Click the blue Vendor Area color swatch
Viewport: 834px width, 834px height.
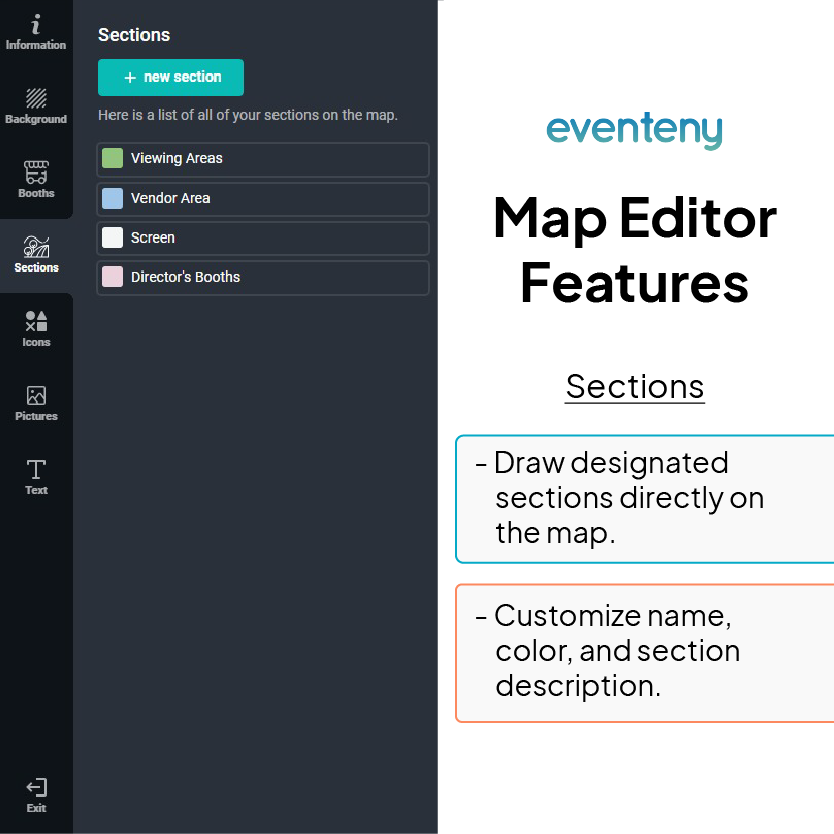click(x=112, y=198)
